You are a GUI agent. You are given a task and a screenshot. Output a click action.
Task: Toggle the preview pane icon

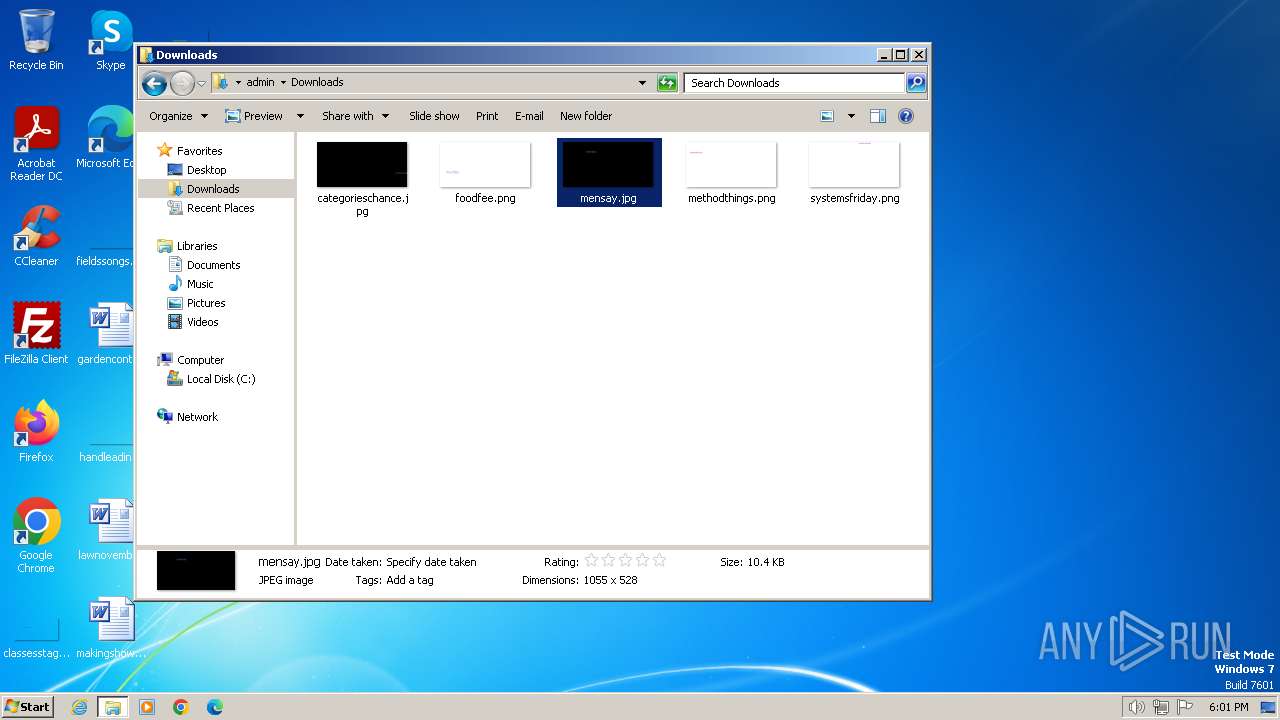877,116
